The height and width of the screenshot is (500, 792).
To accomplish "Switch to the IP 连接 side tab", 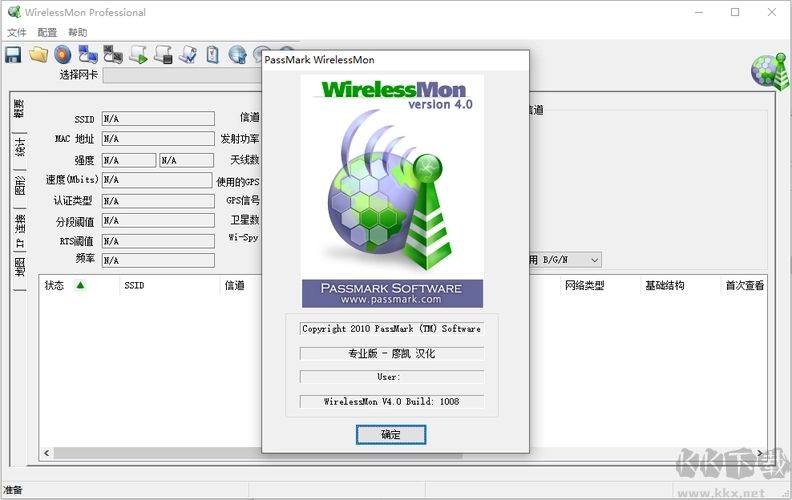I will point(19,230).
